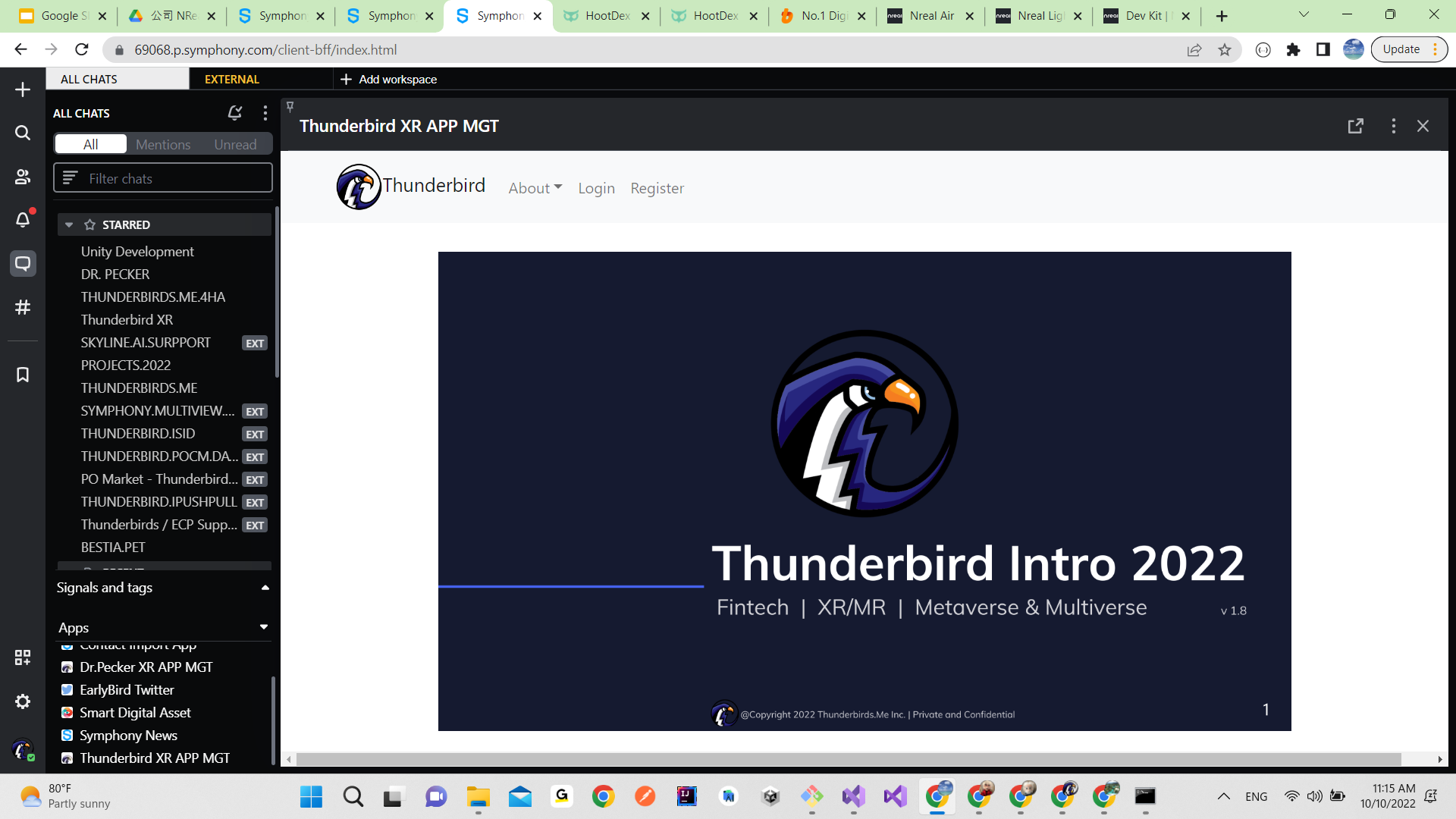Open the chats module in the left rail

point(23,264)
